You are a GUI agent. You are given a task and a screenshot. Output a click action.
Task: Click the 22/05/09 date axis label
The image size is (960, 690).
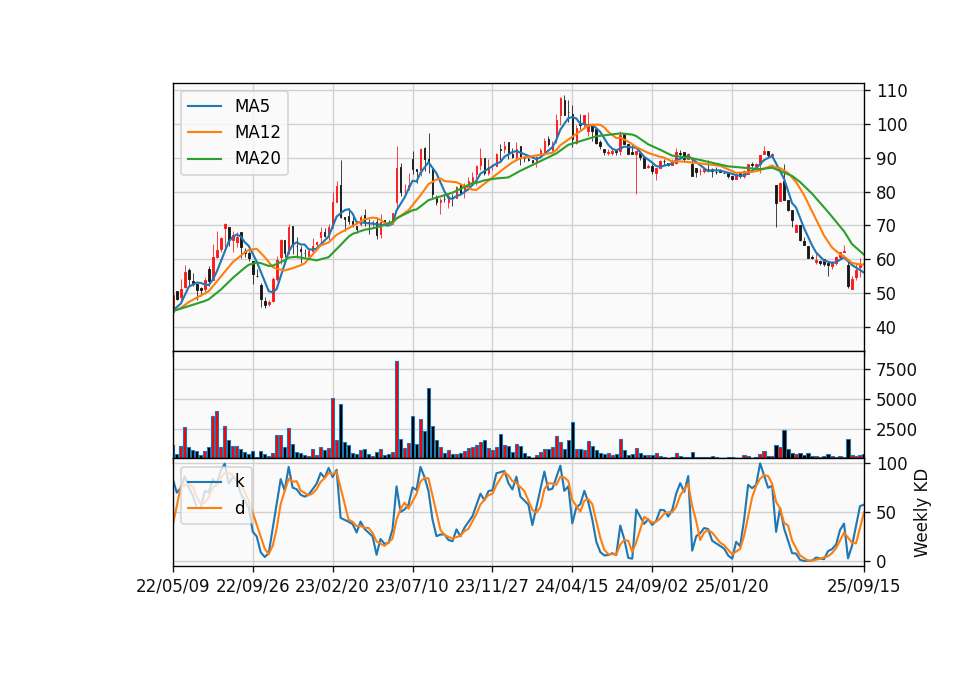coord(173,586)
